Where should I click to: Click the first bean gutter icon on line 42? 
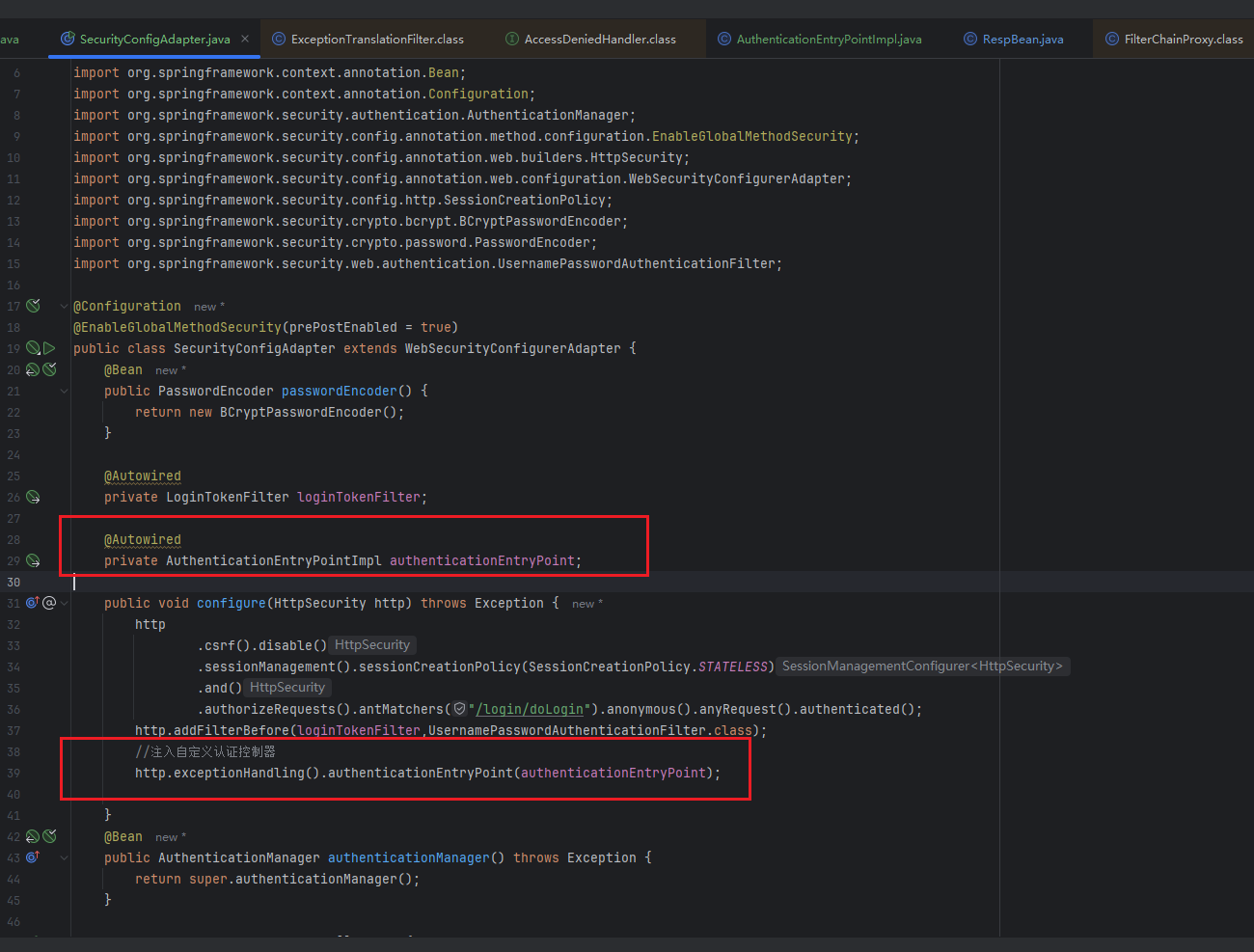pos(33,836)
